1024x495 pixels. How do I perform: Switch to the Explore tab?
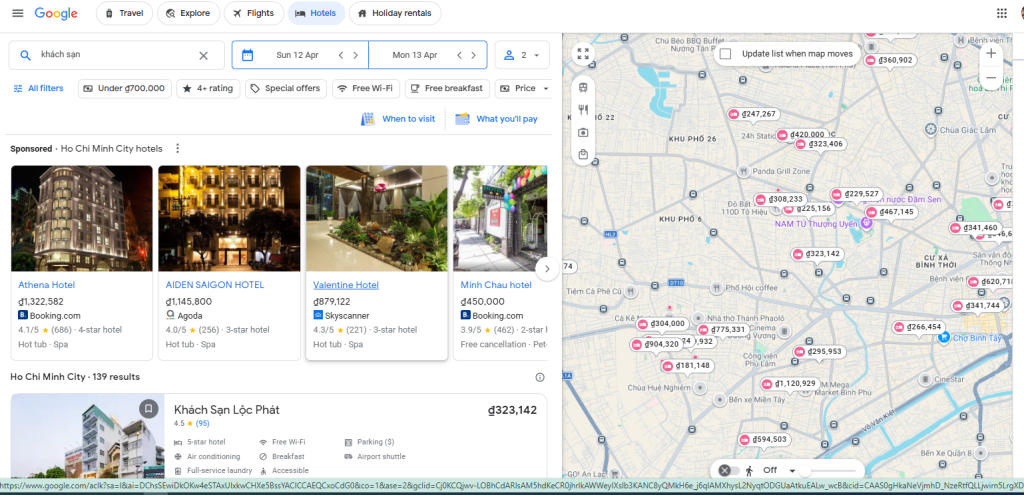coord(188,13)
